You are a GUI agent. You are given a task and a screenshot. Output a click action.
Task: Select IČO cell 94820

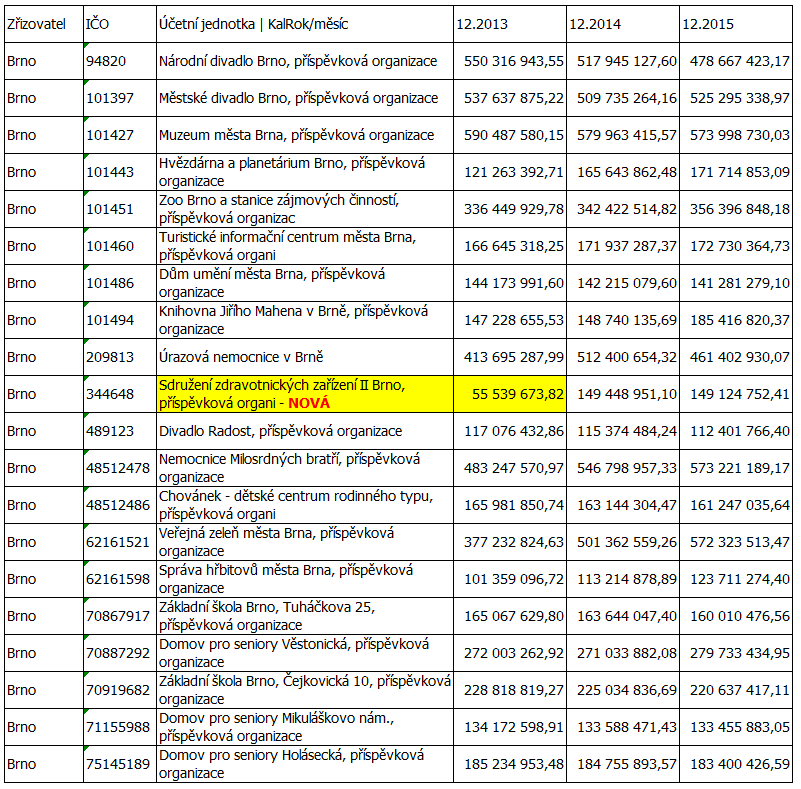click(120, 61)
